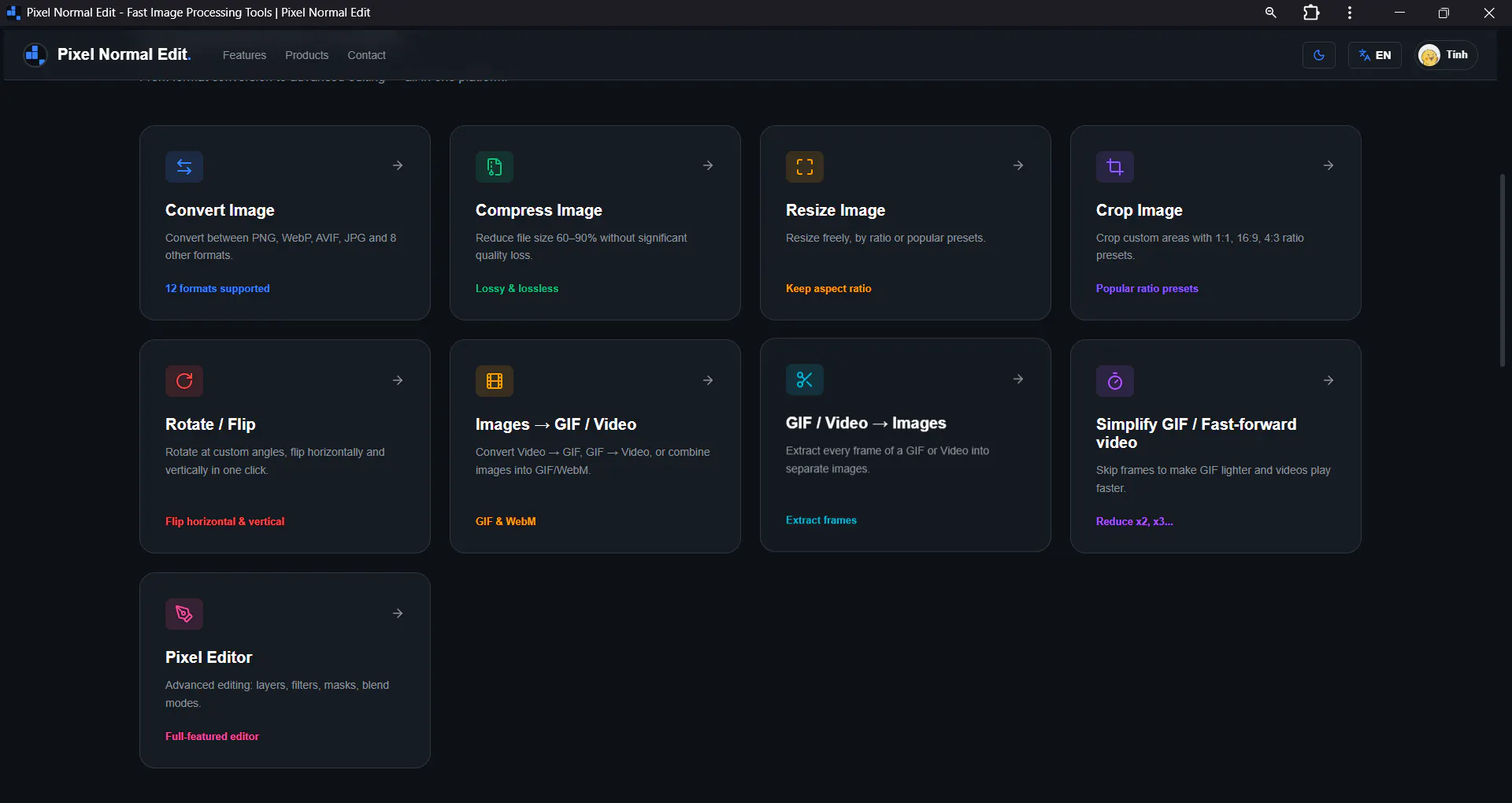Click 'Extract every frame of a GIF' description

point(888,459)
